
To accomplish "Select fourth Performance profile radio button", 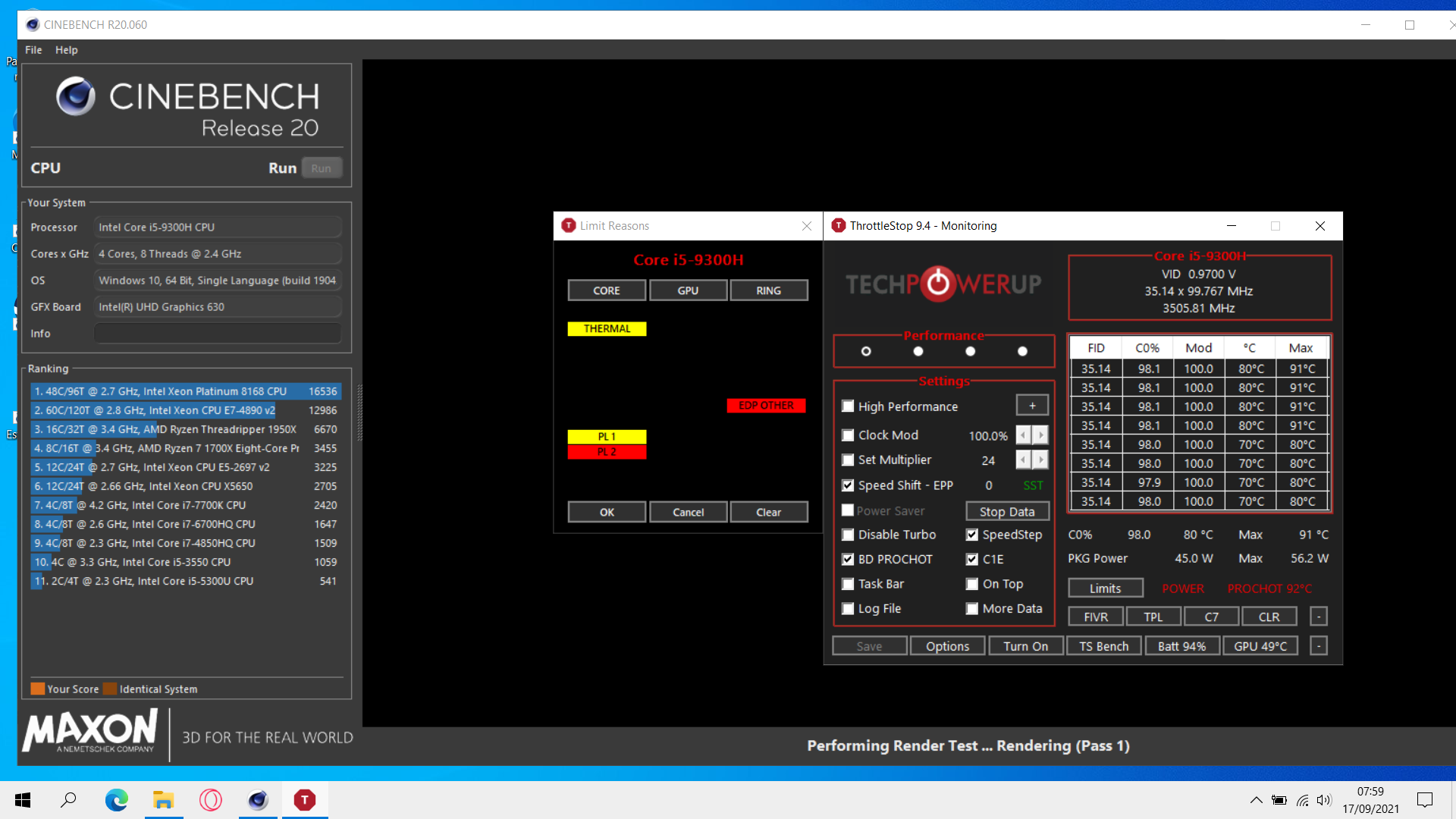I will (x=1022, y=351).
